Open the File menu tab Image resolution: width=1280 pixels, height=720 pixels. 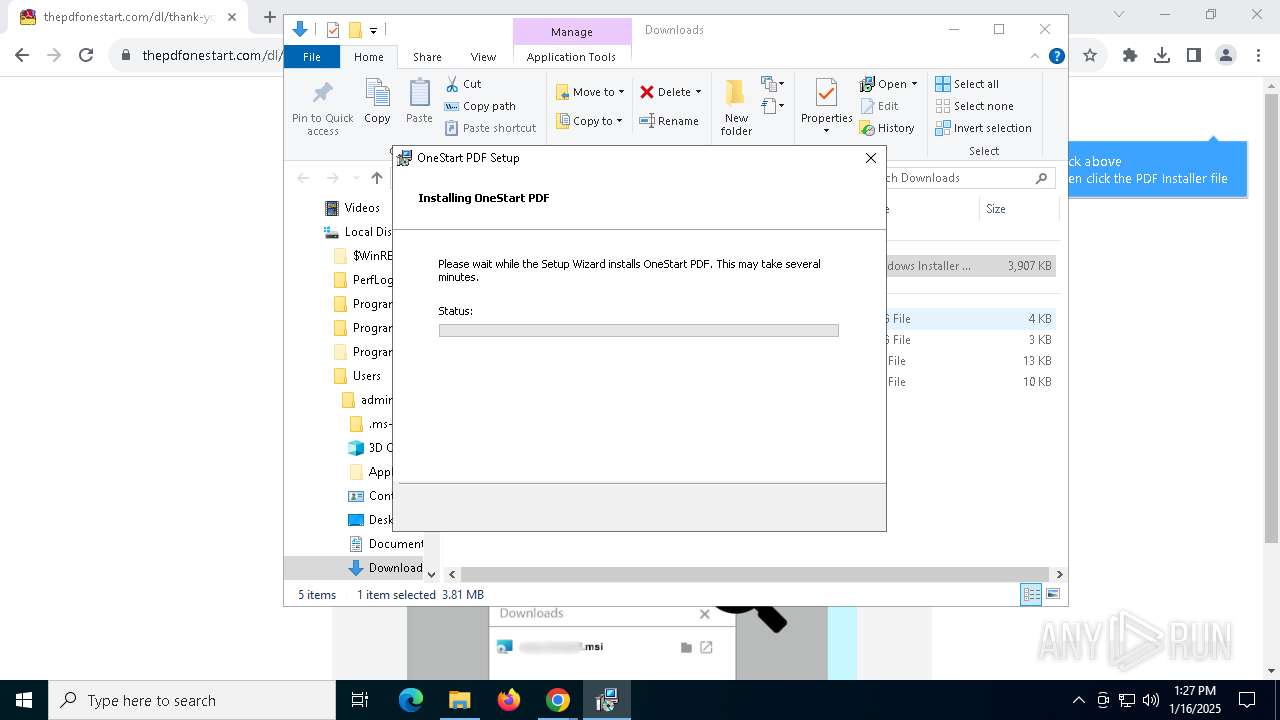(312, 57)
